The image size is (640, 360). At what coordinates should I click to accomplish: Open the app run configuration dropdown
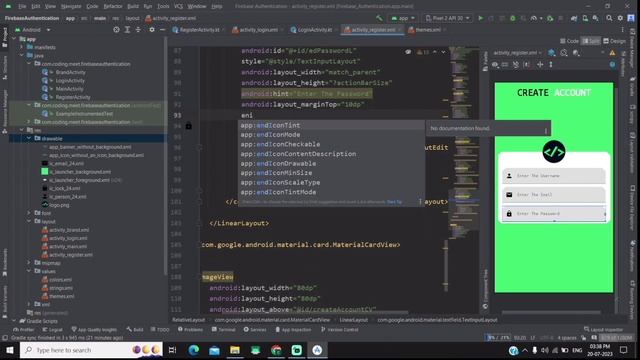(402, 18)
